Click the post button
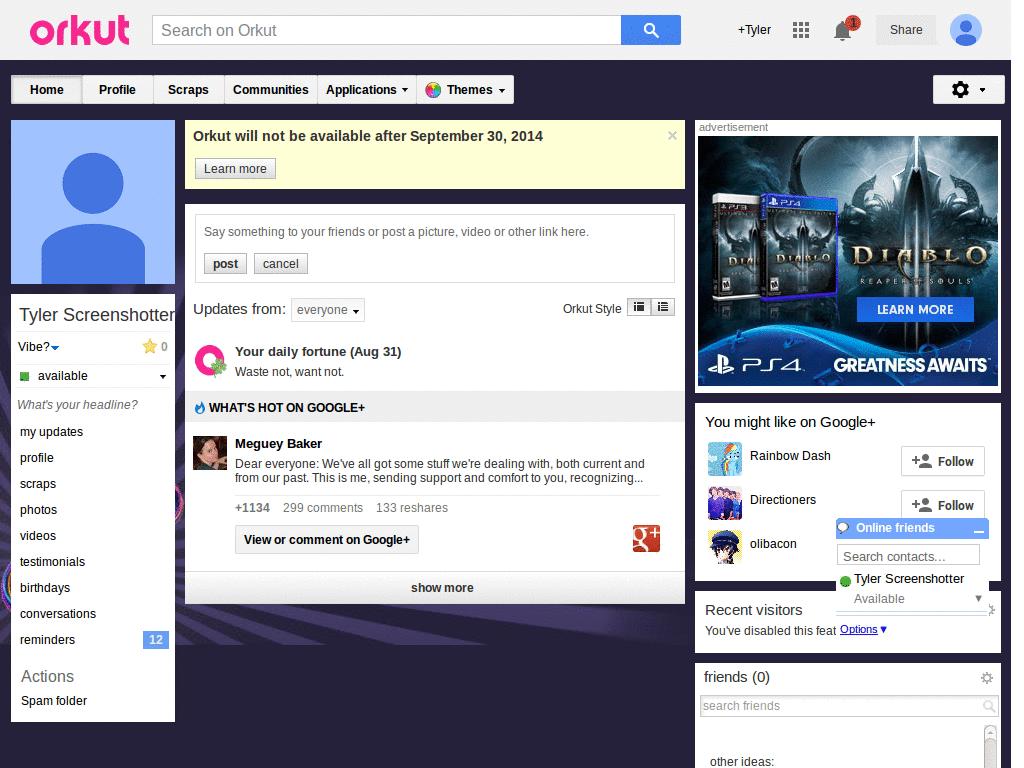This screenshot has width=1024, height=768. (x=225, y=264)
